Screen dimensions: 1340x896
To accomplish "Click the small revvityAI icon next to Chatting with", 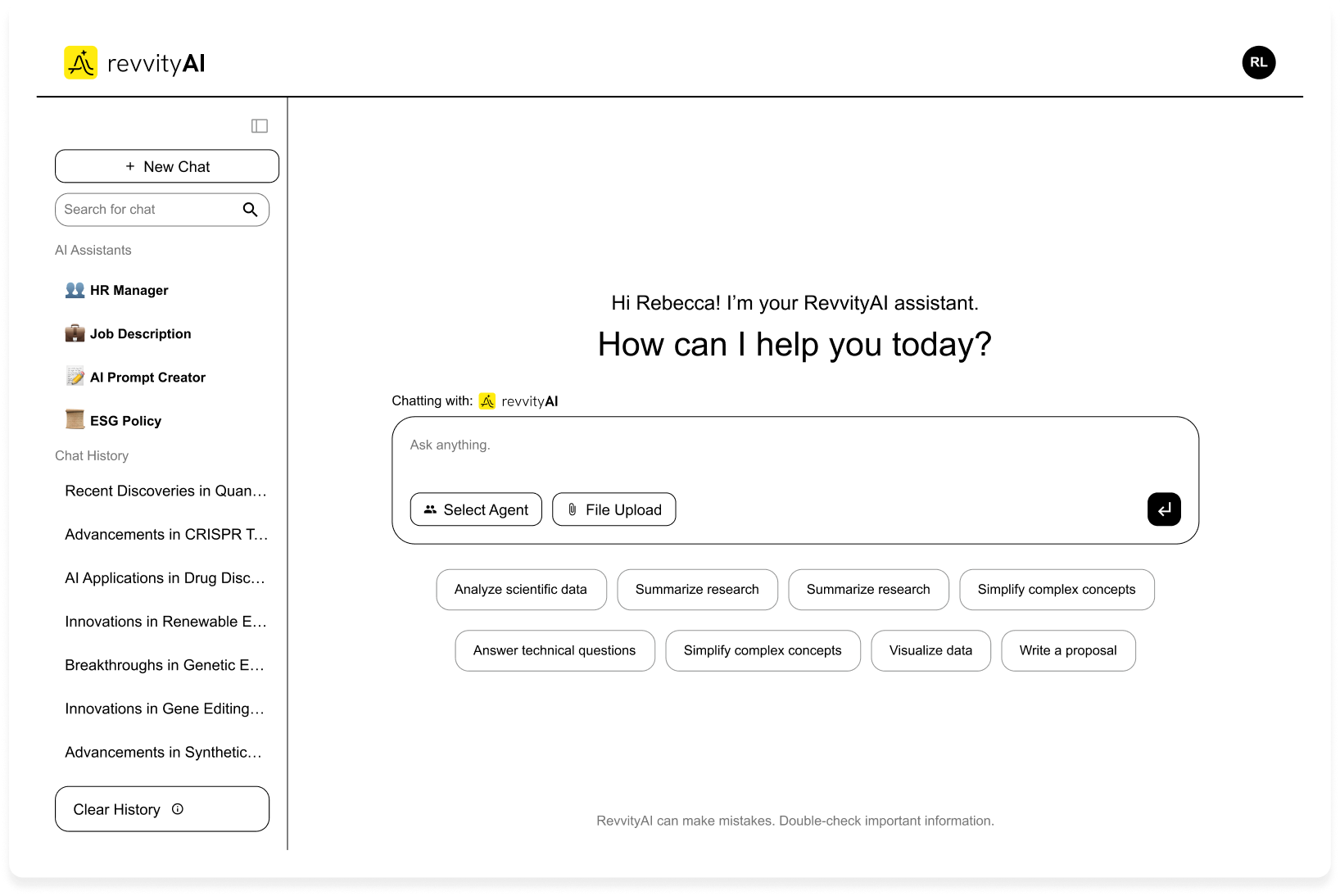I will tap(487, 401).
